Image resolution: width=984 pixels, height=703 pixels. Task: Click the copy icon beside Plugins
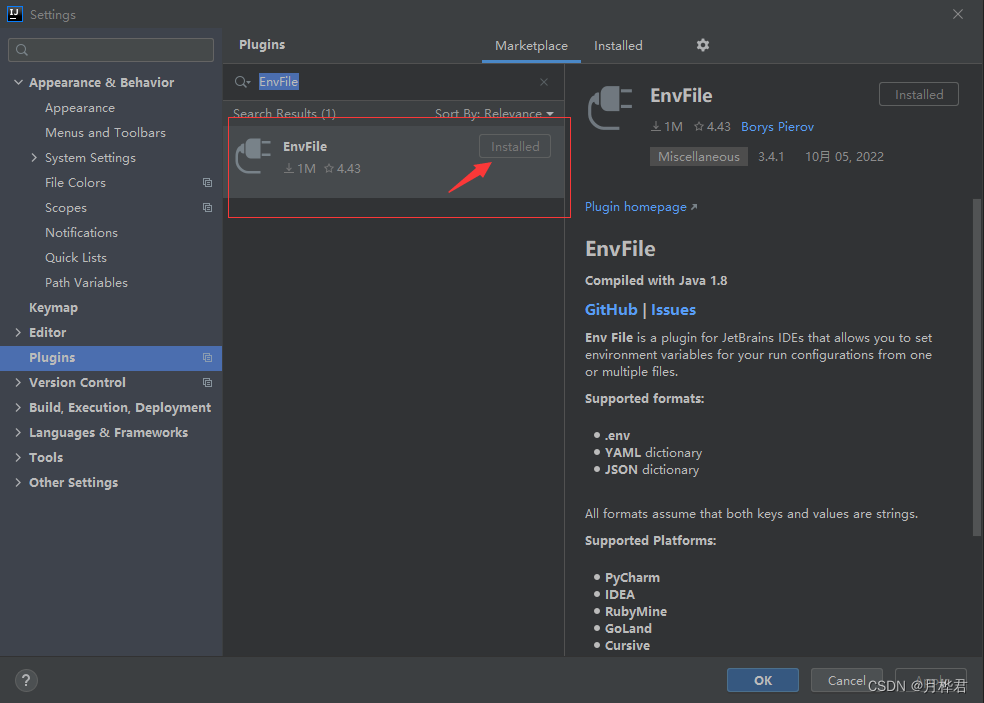click(x=207, y=358)
